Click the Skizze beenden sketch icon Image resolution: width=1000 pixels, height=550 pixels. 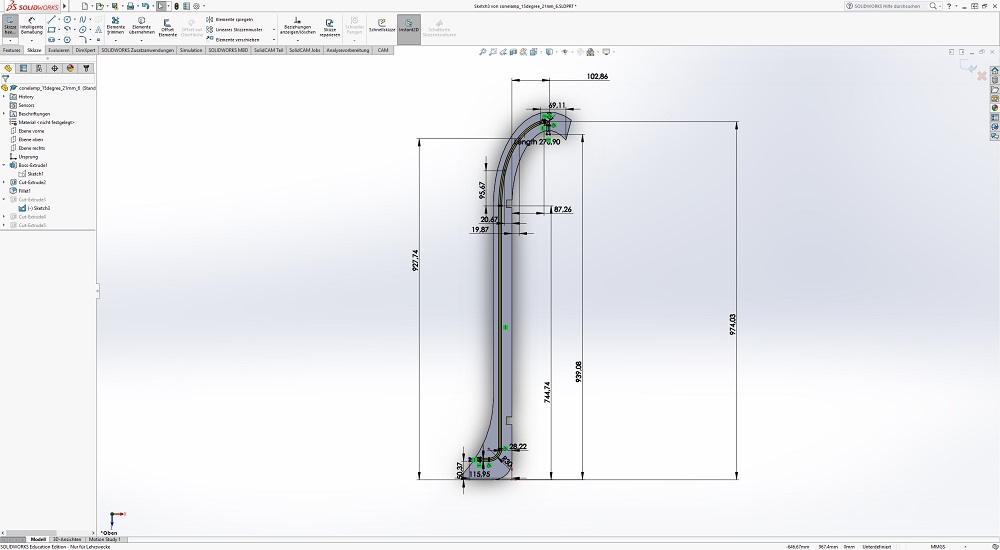click(10, 26)
